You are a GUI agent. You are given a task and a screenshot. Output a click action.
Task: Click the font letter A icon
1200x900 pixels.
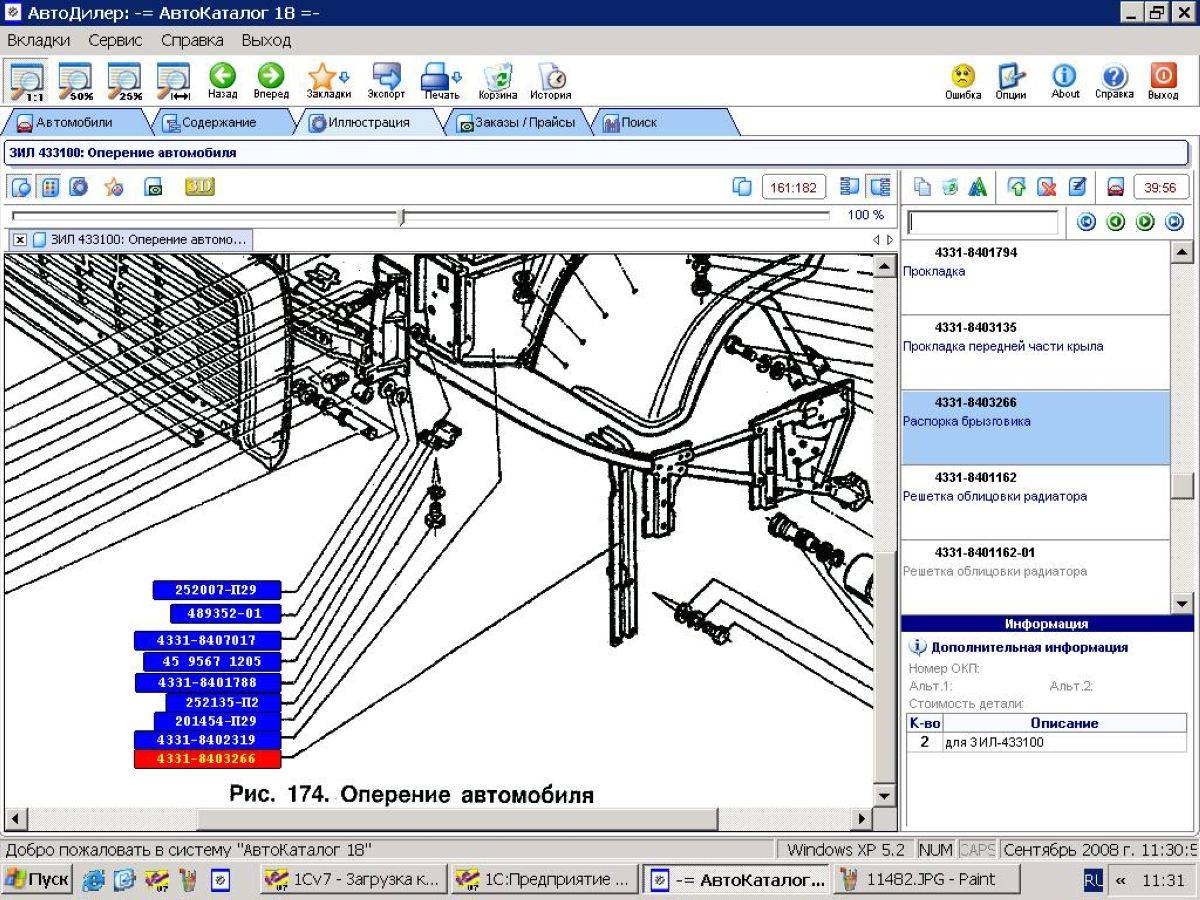click(978, 187)
